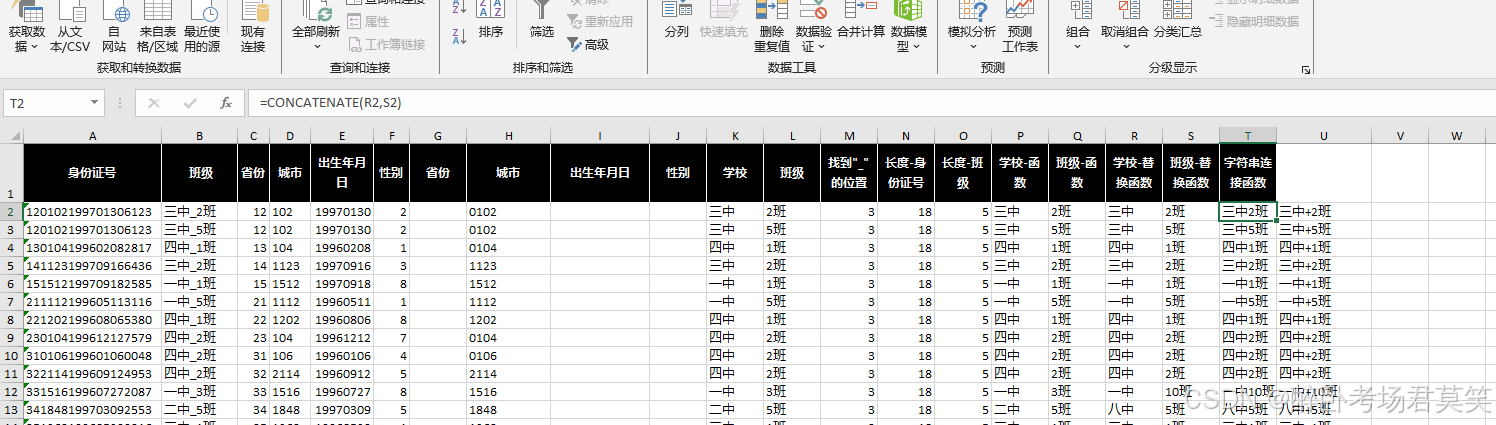Click the 长度-身份证号 header cell
This screenshot has width=1496, height=425.
point(906,172)
